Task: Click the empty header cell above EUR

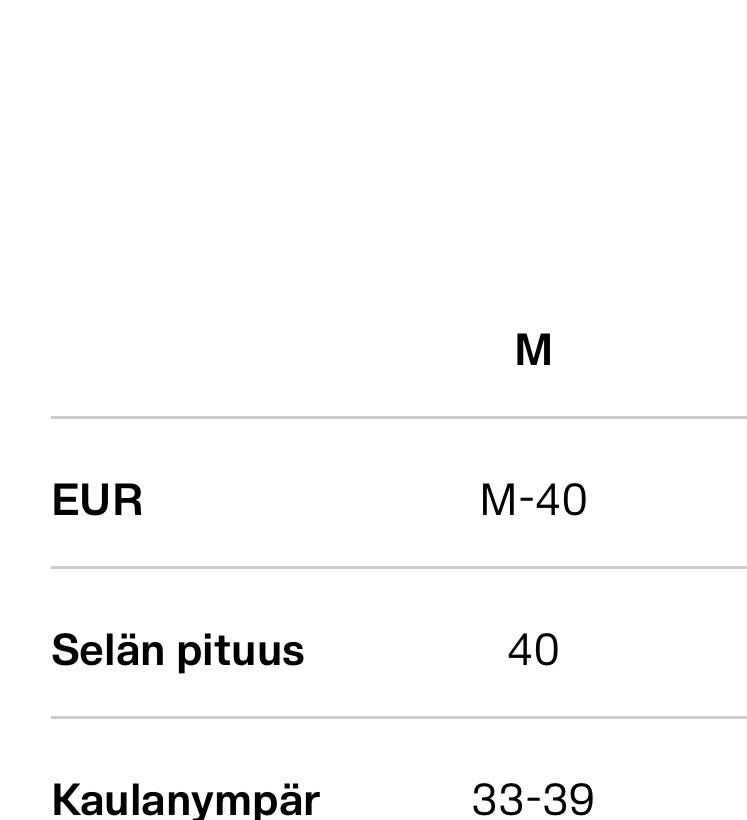Action: tap(200, 350)
